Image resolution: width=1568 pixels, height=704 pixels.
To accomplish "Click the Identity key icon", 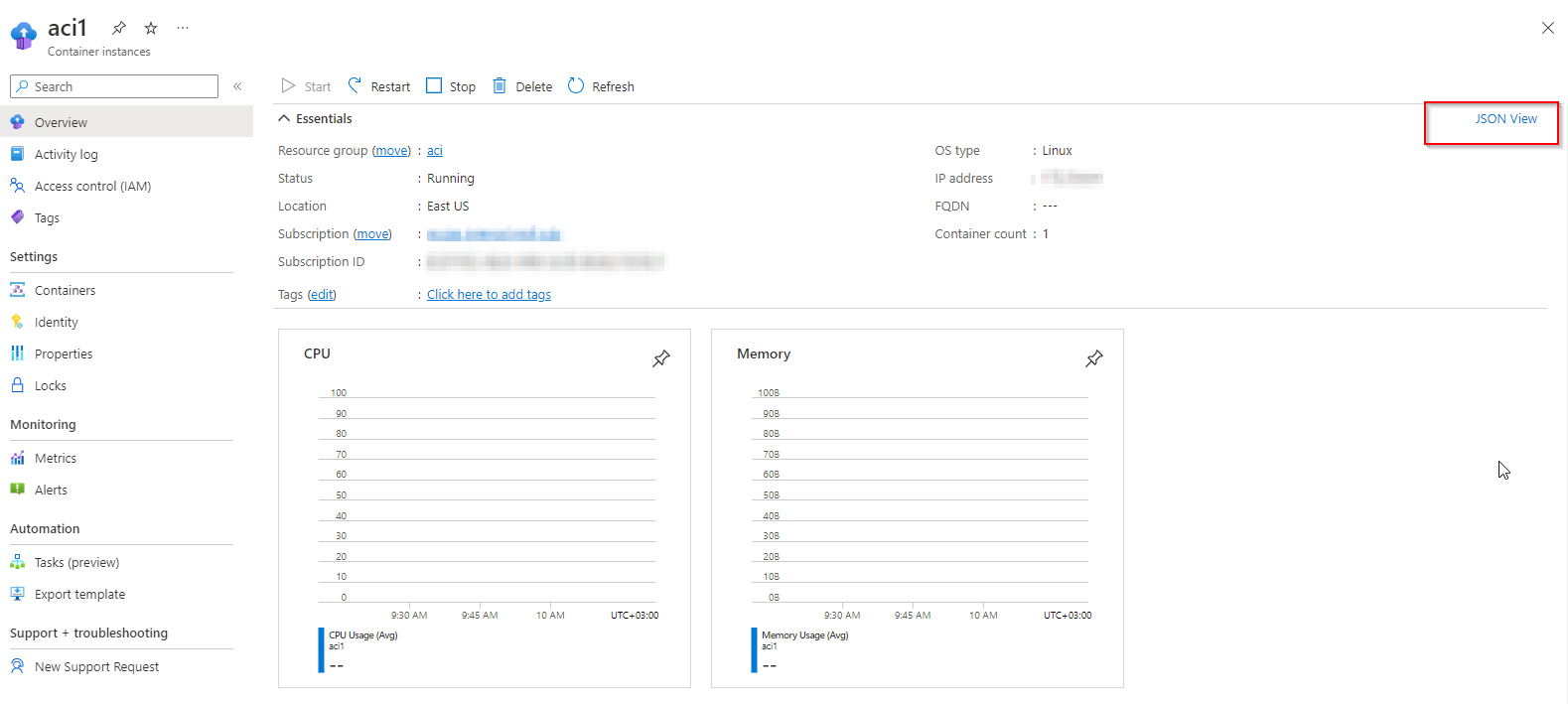I will tap(17, 322).
